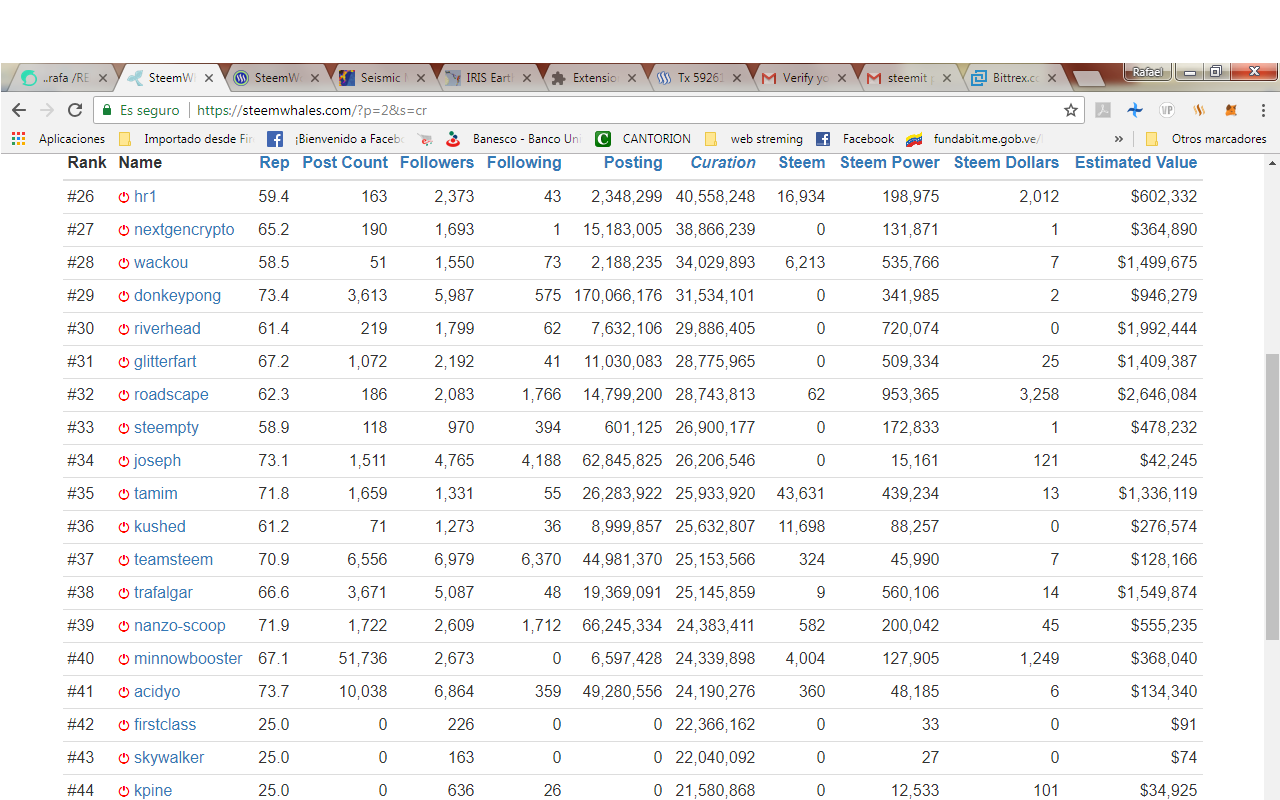Sort table by Post Count column
The height and width of the screenshot is (800, 1280).
[x=345, y=163]
